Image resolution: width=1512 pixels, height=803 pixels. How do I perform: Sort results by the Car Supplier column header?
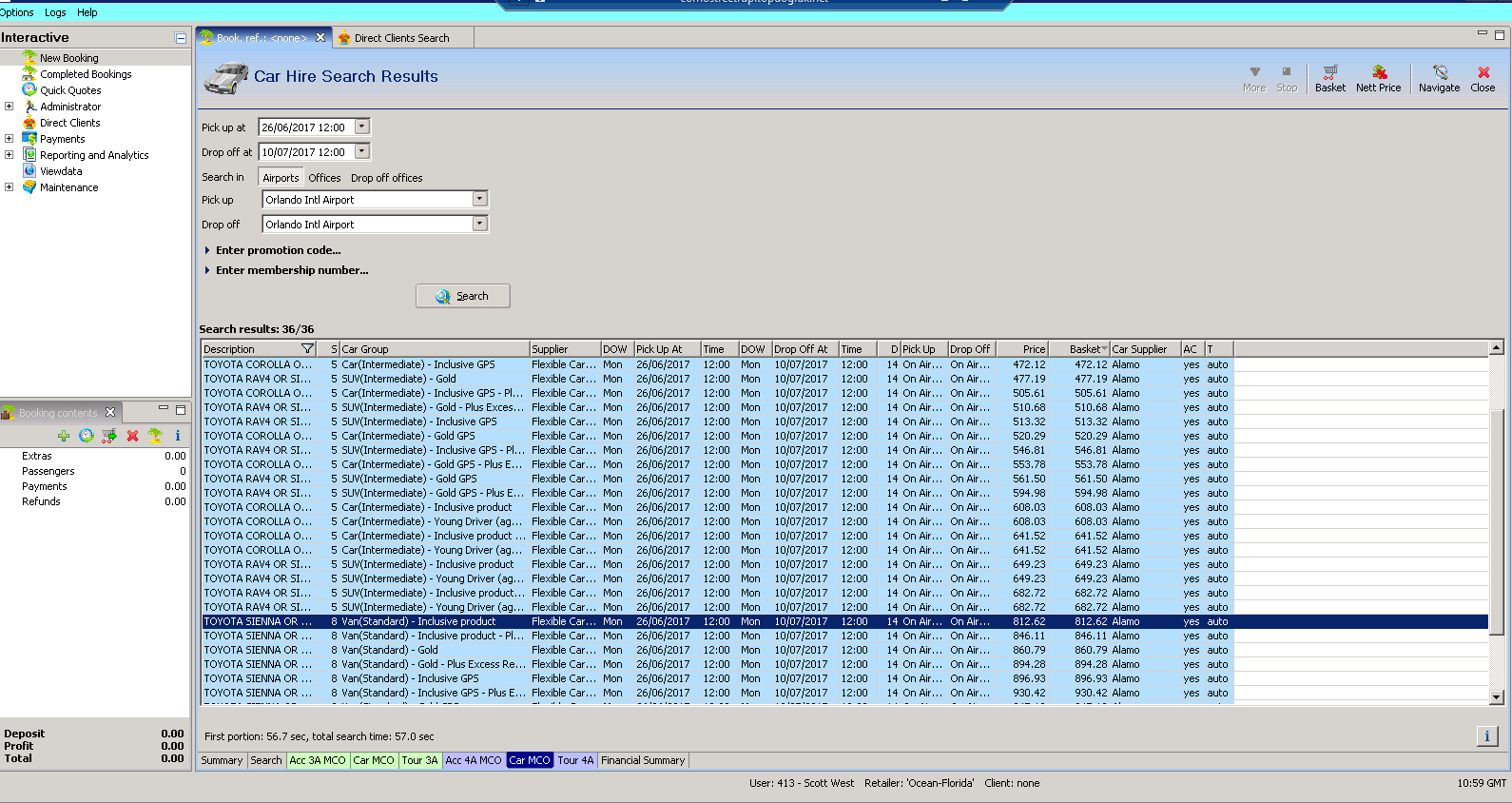[1145, 349]
